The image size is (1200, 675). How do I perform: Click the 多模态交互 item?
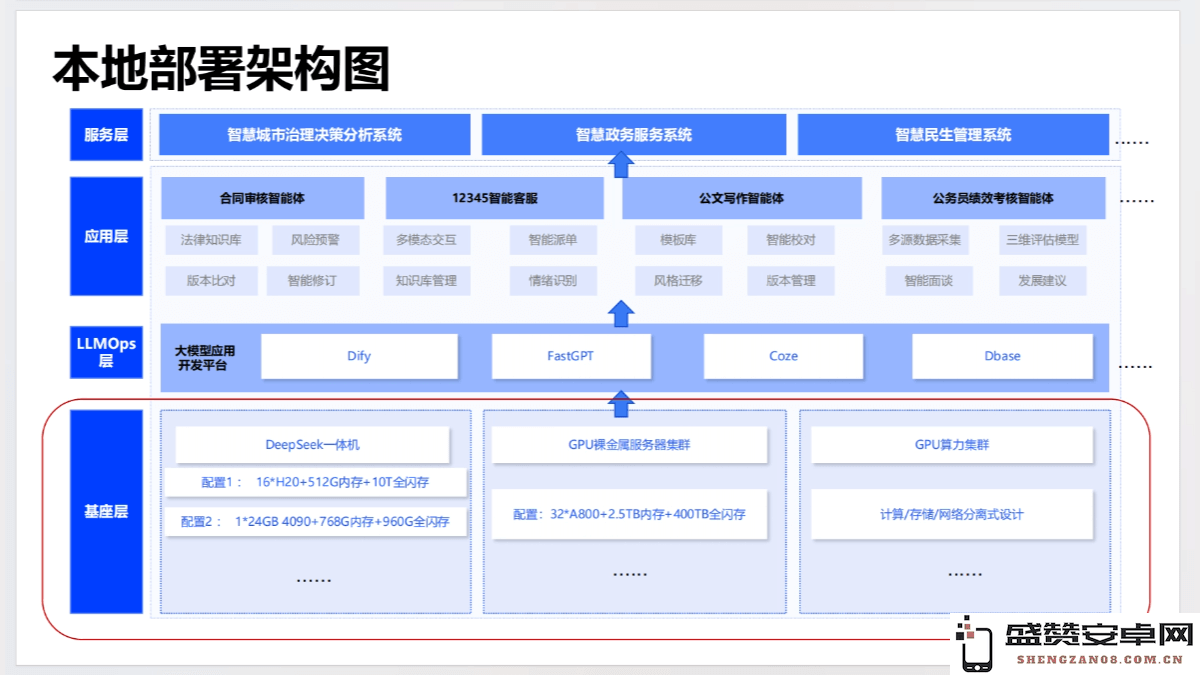click(426, 240)
